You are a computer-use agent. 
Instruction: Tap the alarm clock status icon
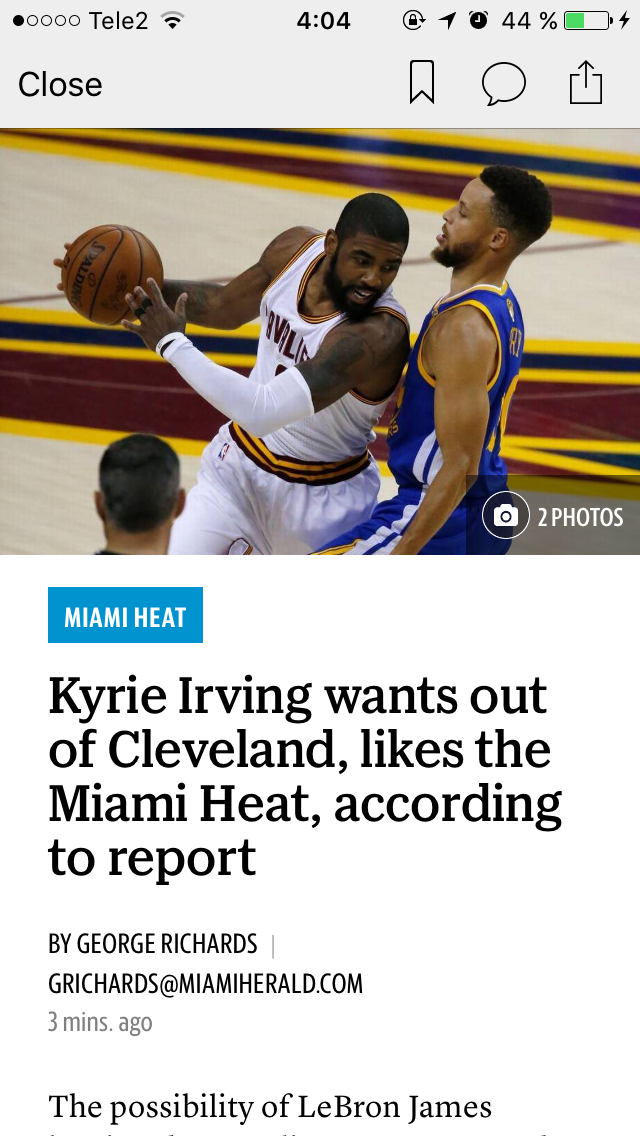point(478,20)
